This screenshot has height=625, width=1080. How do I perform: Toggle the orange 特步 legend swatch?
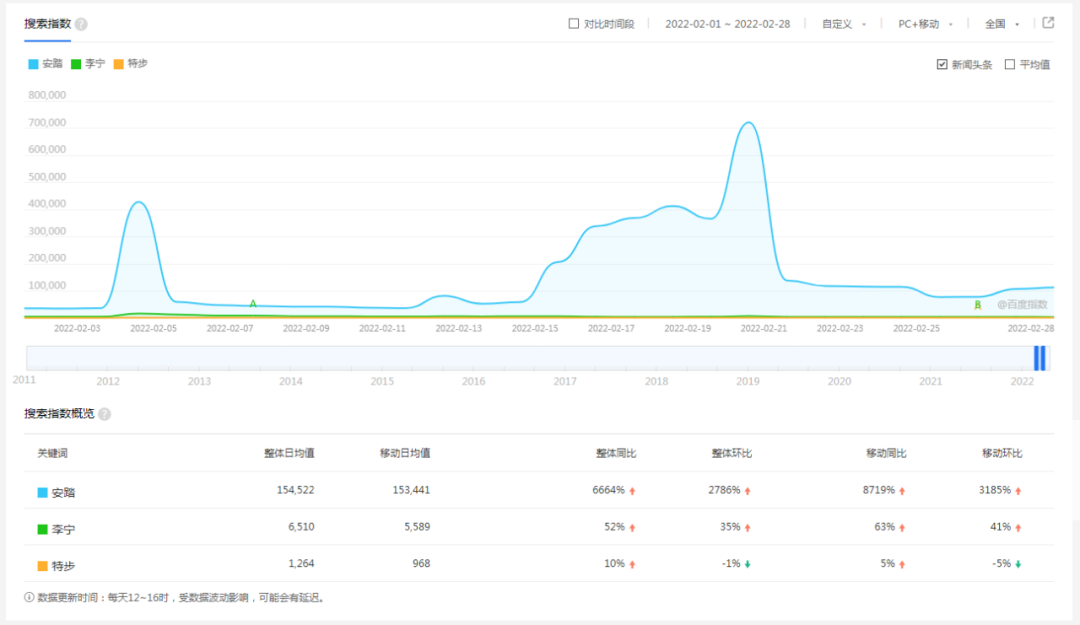pos(118,64)
